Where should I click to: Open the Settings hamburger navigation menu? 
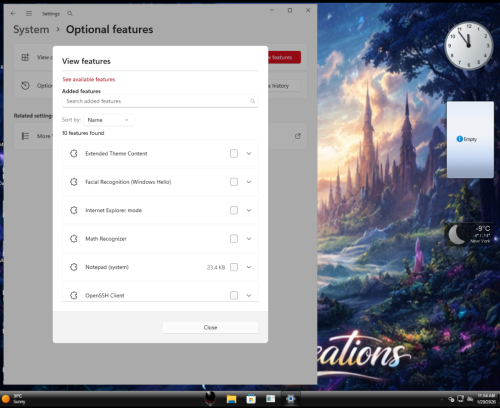coord(29,13)
